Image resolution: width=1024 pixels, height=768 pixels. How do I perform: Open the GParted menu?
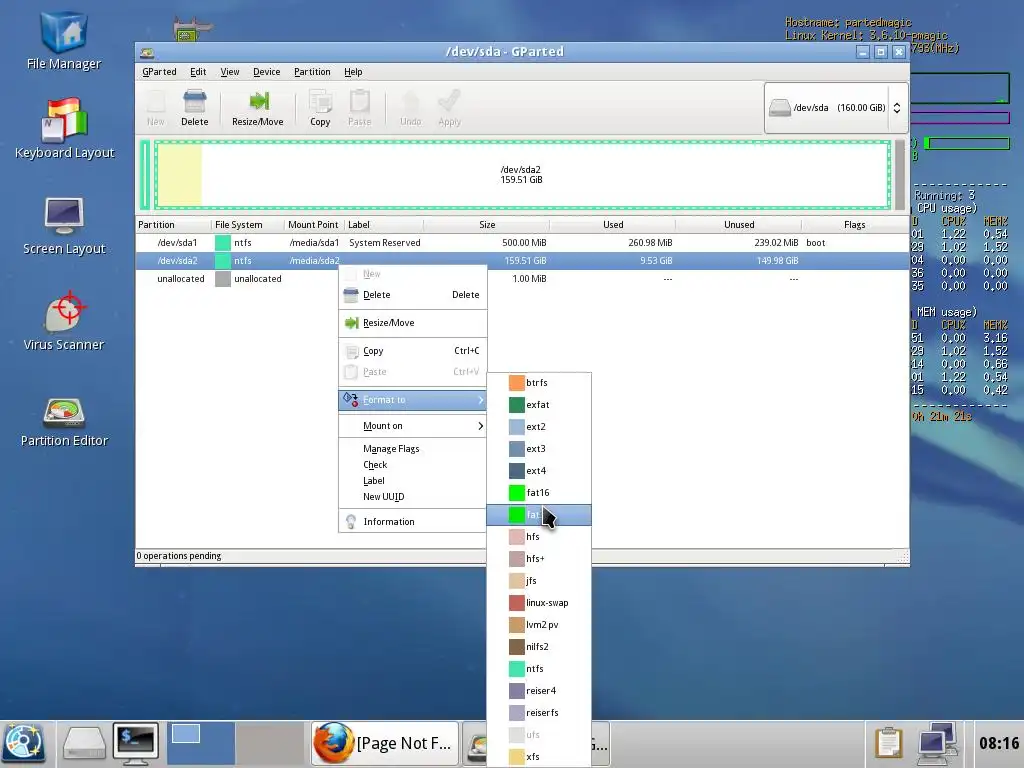pos(159,72)
